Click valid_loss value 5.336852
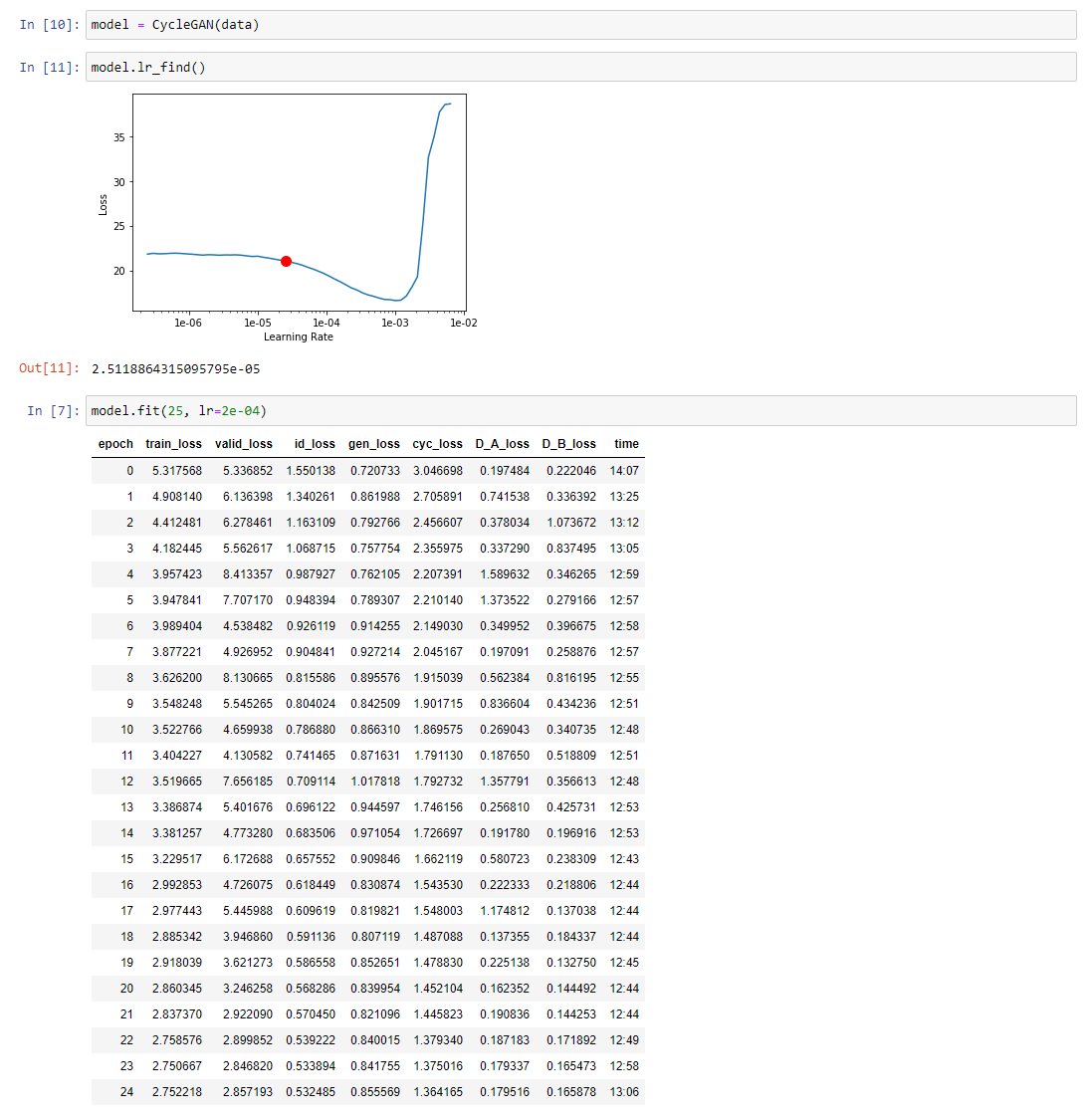Image resolution: width=1089 pixels, height=1120 pixels. tap(248, 471)
